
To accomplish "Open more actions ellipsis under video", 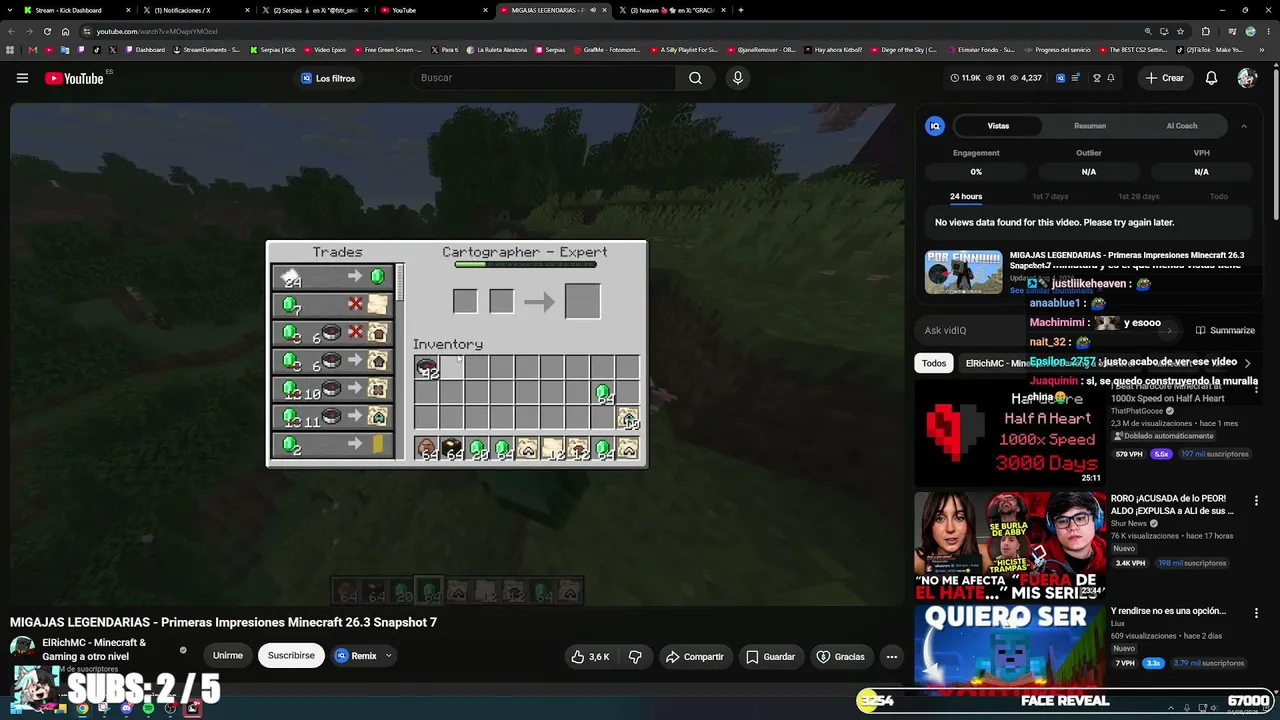I will click(x=892, y=657).
